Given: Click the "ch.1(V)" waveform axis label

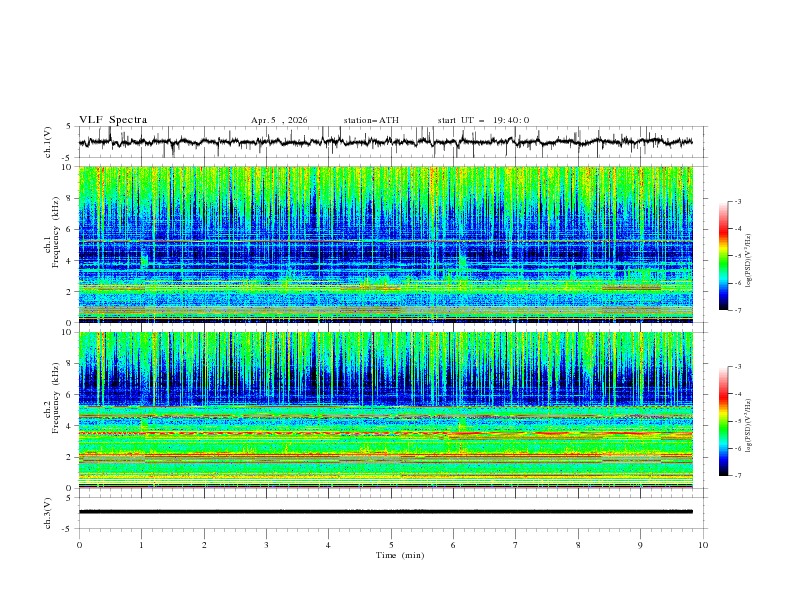Looking at the screenshot, I should pos(48,142).
